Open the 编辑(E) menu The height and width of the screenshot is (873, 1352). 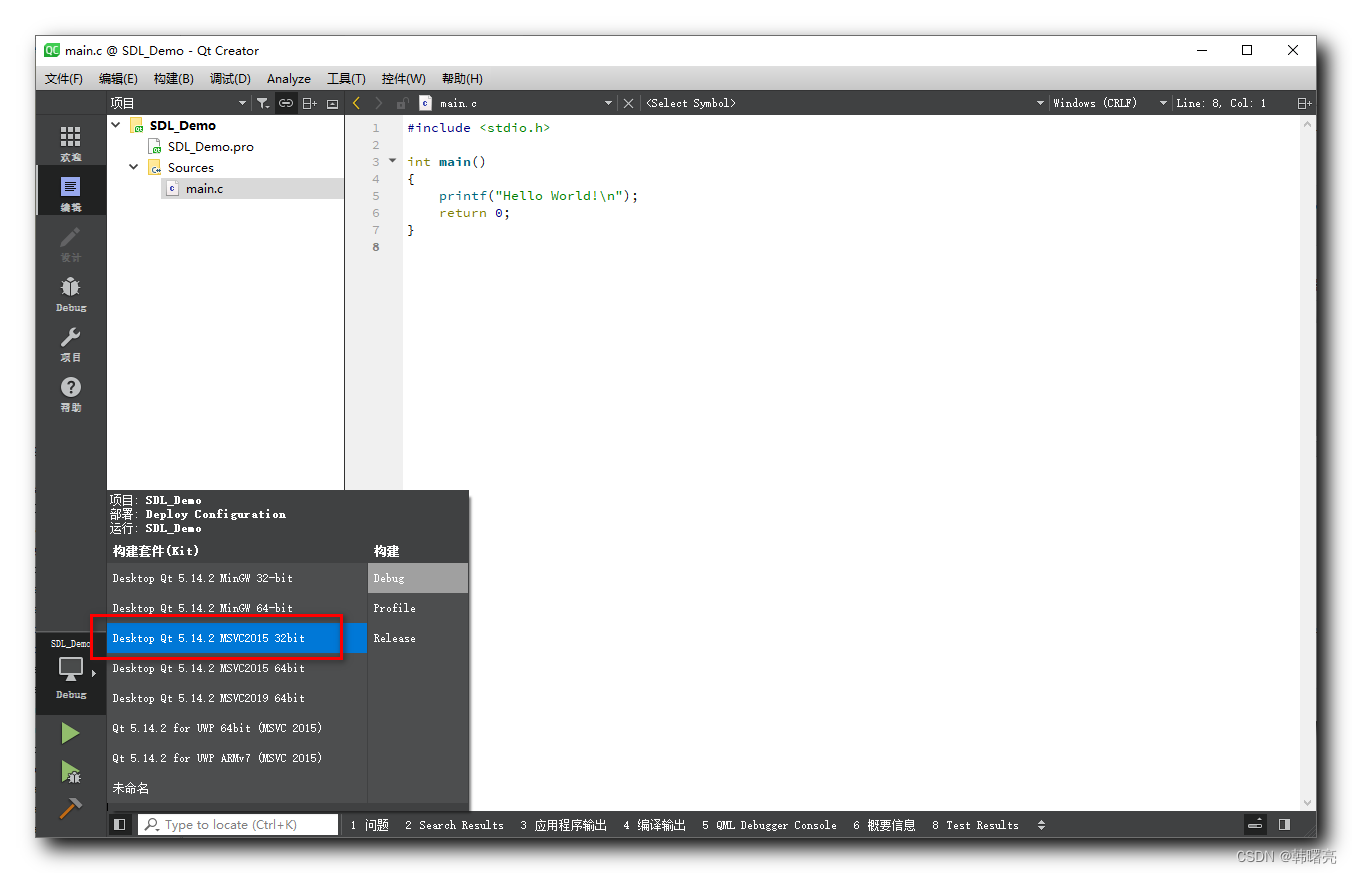[119, 78]
